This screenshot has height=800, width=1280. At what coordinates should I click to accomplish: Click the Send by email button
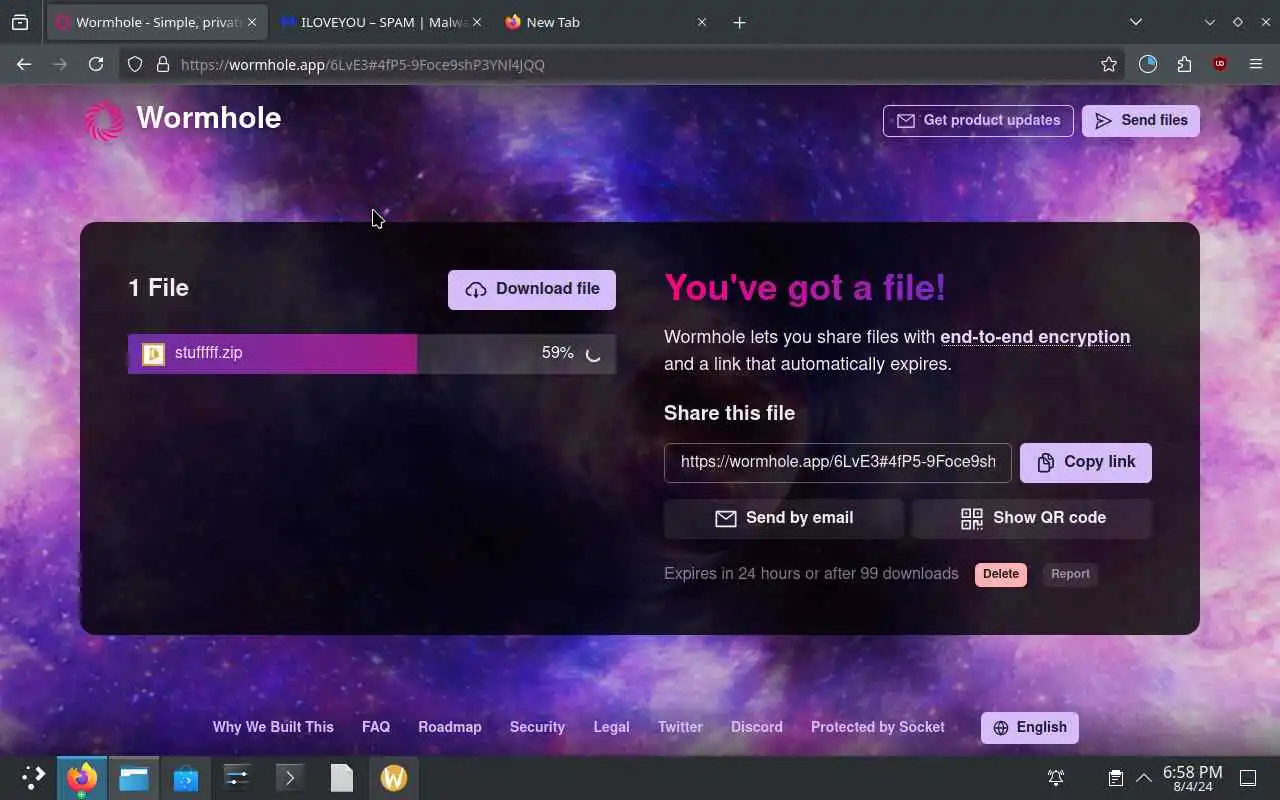coord(784,518)
